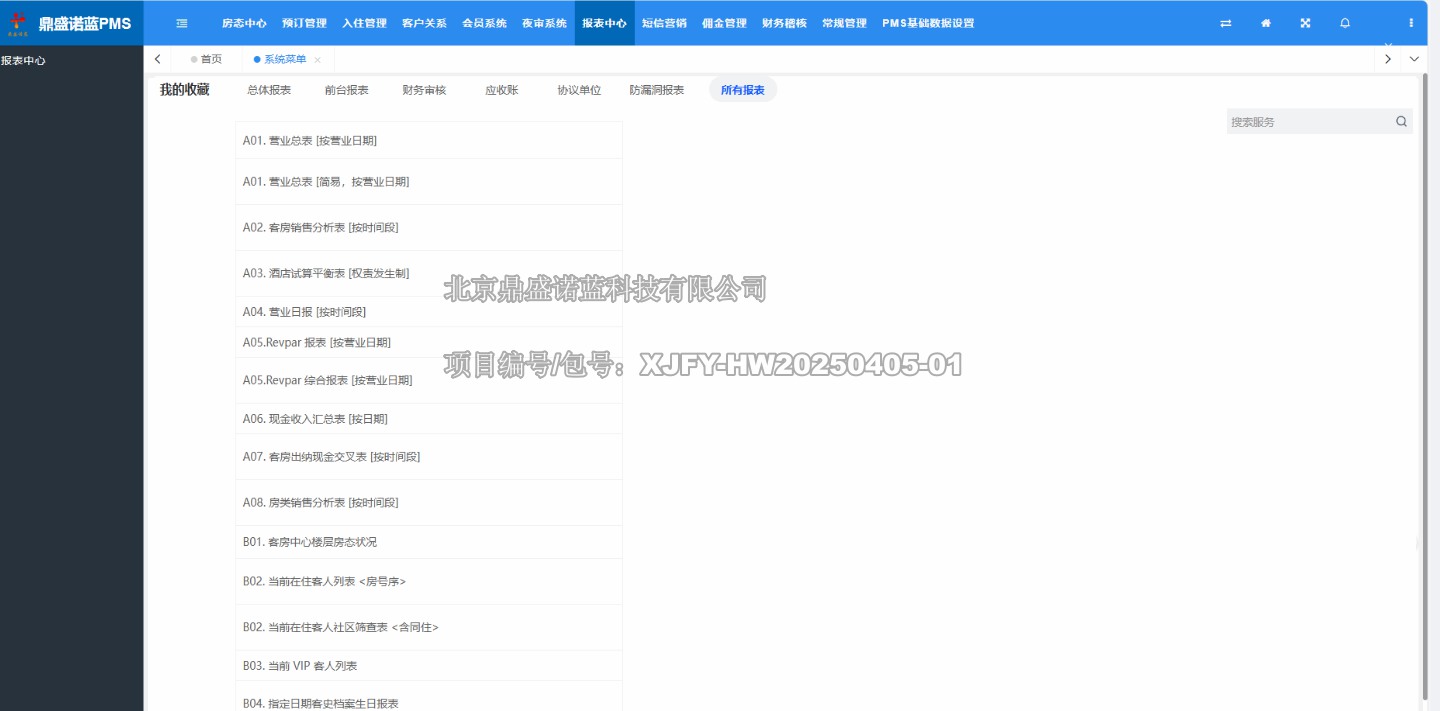The height and width of the screenshot is (711, 1440).
Task: Open A02. 客房销售分析表 report
Action: coord(428,228)
